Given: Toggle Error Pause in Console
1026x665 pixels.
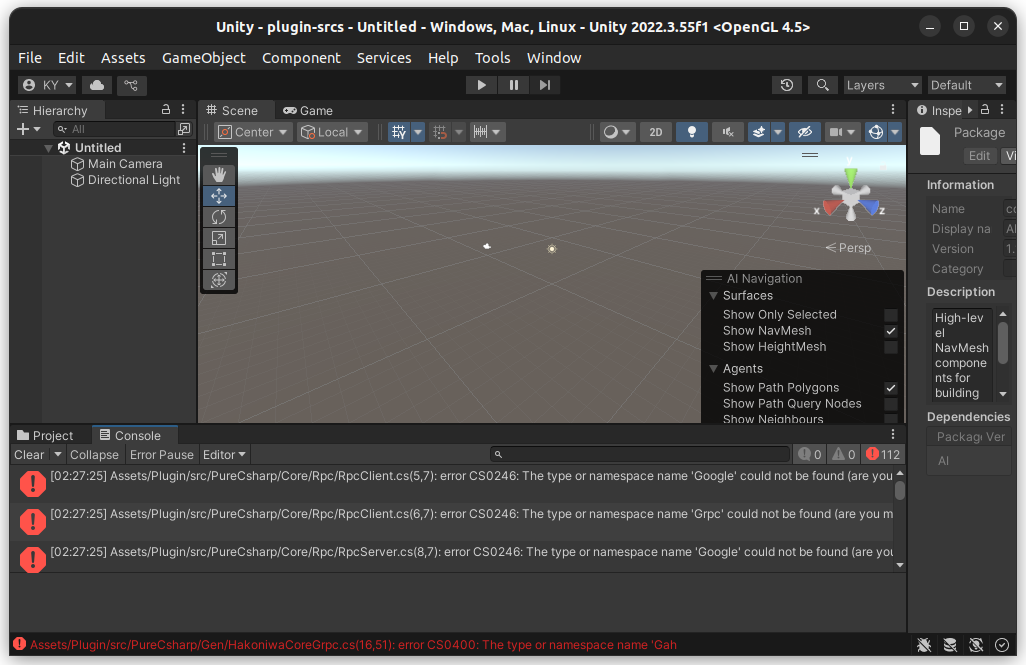Looking at the screenshot, I should point(162,454).
